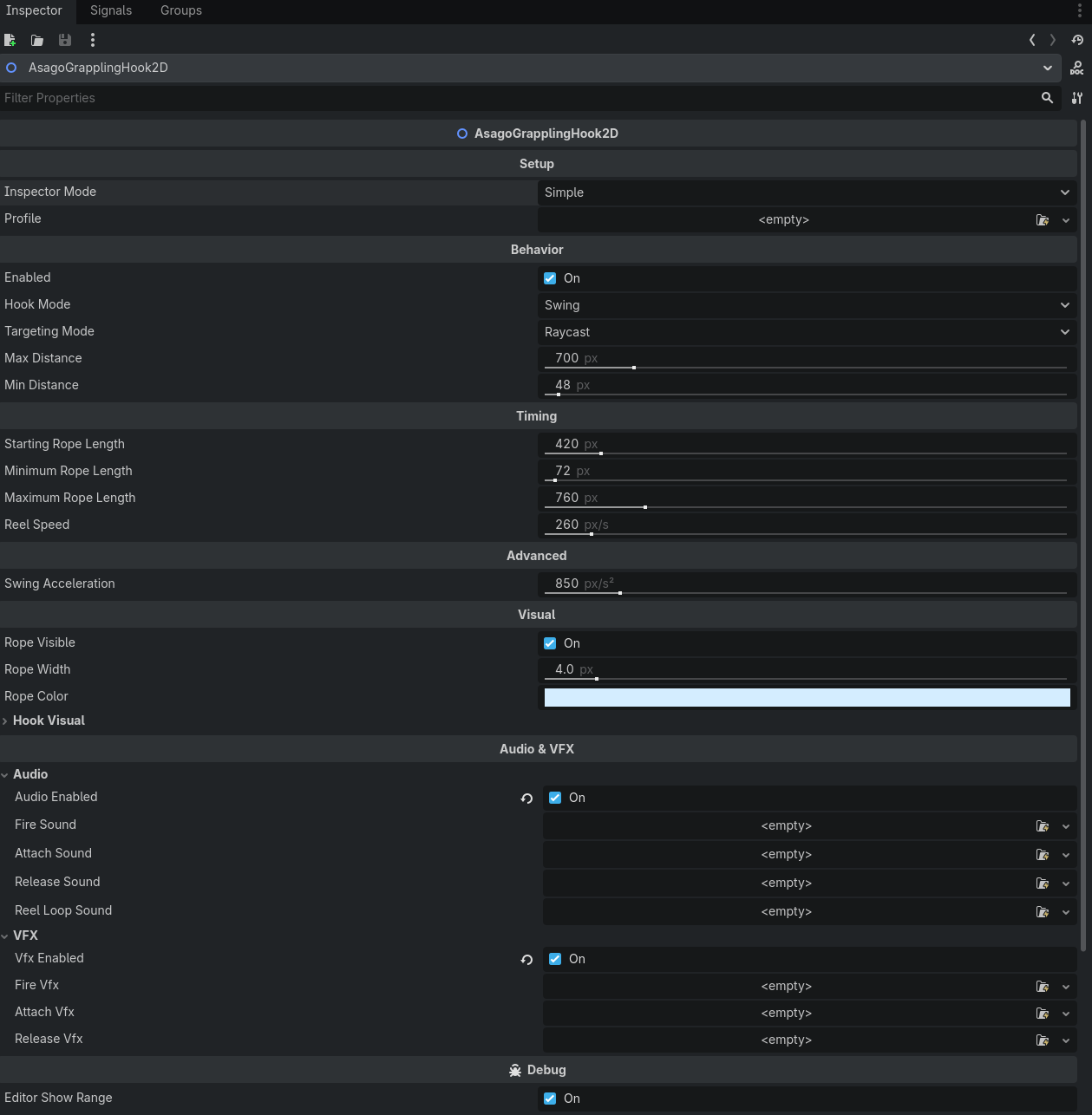Screen dimensions: 1092x1115
Task: Click the empty Fire Sound slot
Action: [x=787, y=826]
